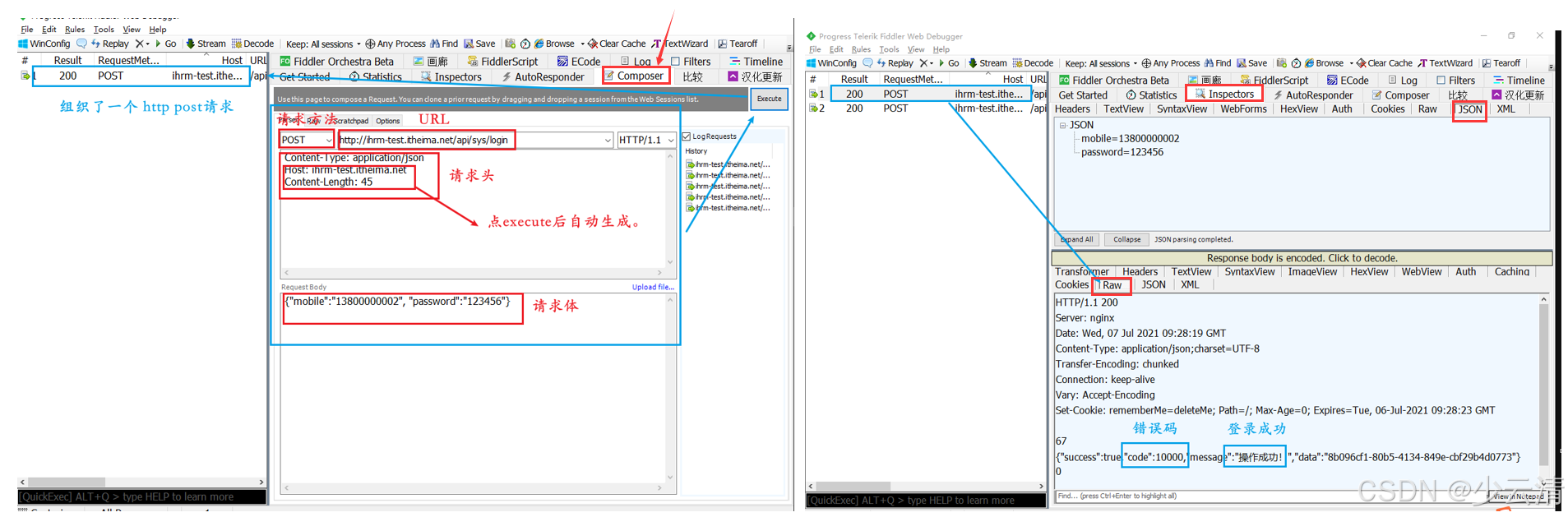Click Any Process target in left Fiddler window
Viewport: 1568px width, 517px height.
pyautogui.click(x=395, y=44)
